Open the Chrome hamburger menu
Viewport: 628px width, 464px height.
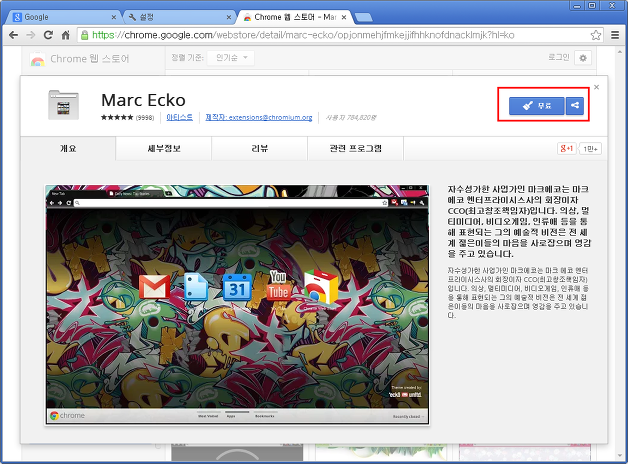[x=615, y=35]
